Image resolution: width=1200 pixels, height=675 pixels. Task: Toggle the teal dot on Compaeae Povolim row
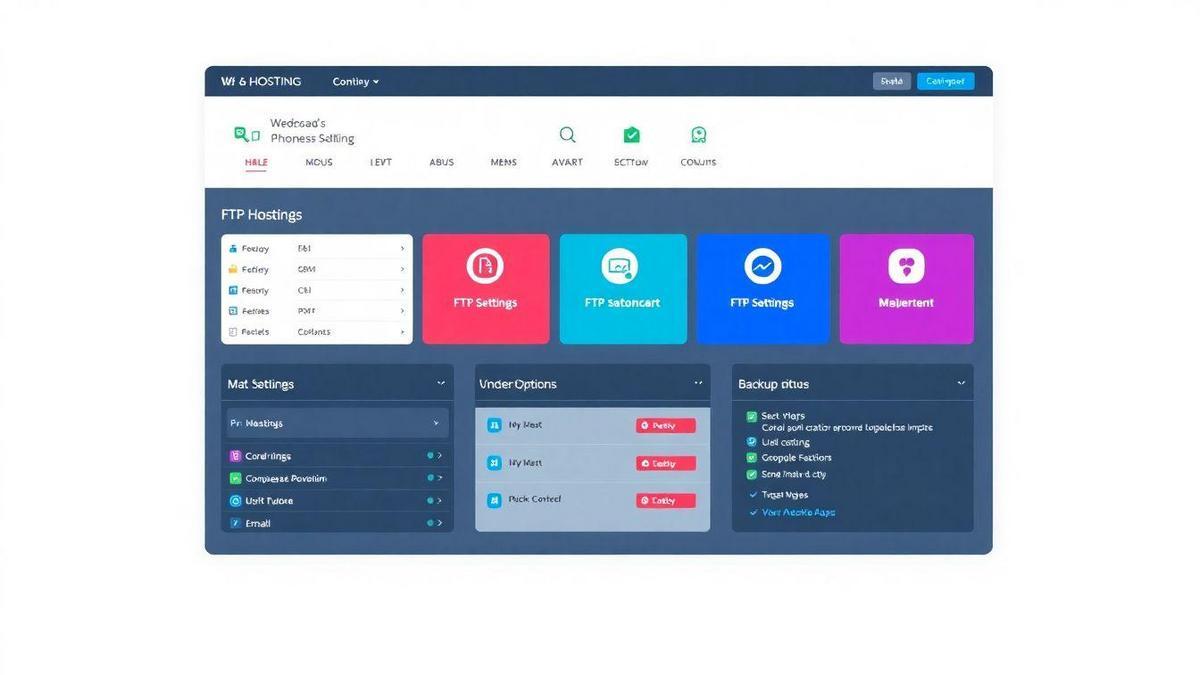click(430, 478)
